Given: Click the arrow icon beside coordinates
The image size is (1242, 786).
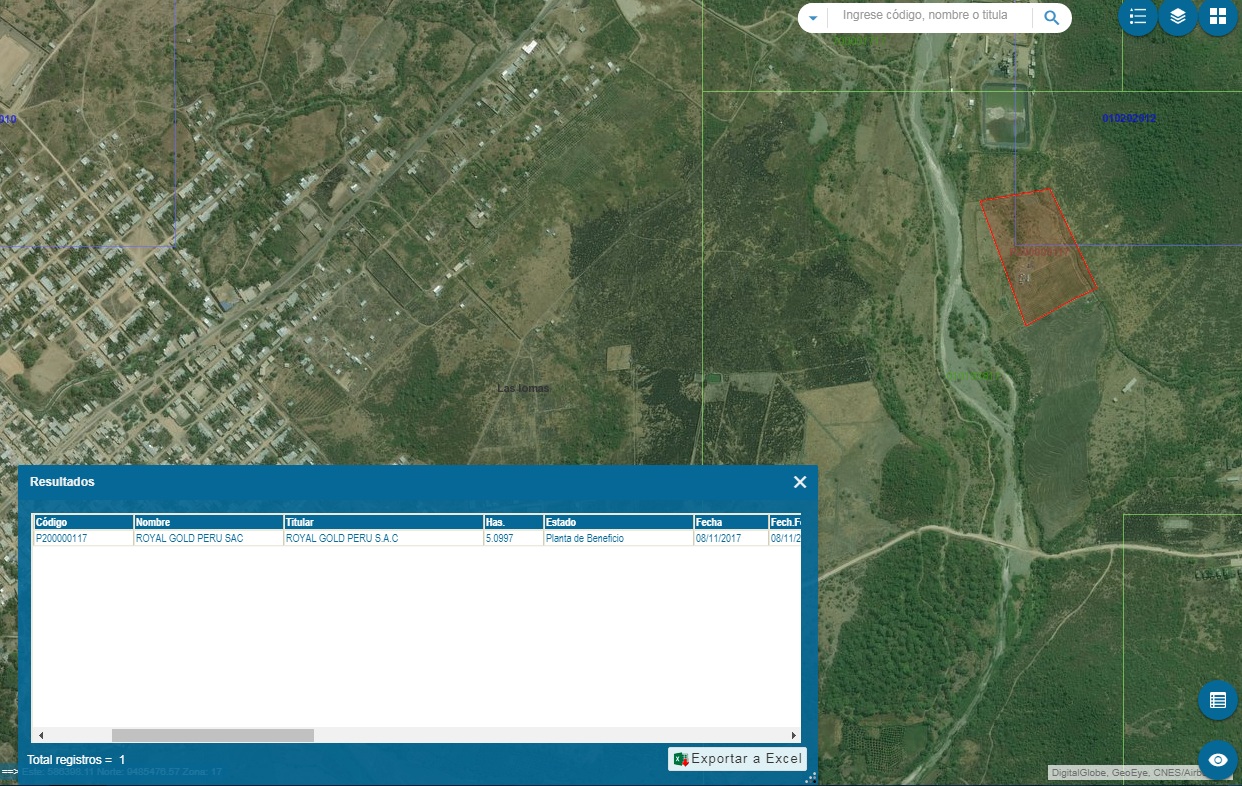Looking at the screenshot, I should click(x=9, y=772).
